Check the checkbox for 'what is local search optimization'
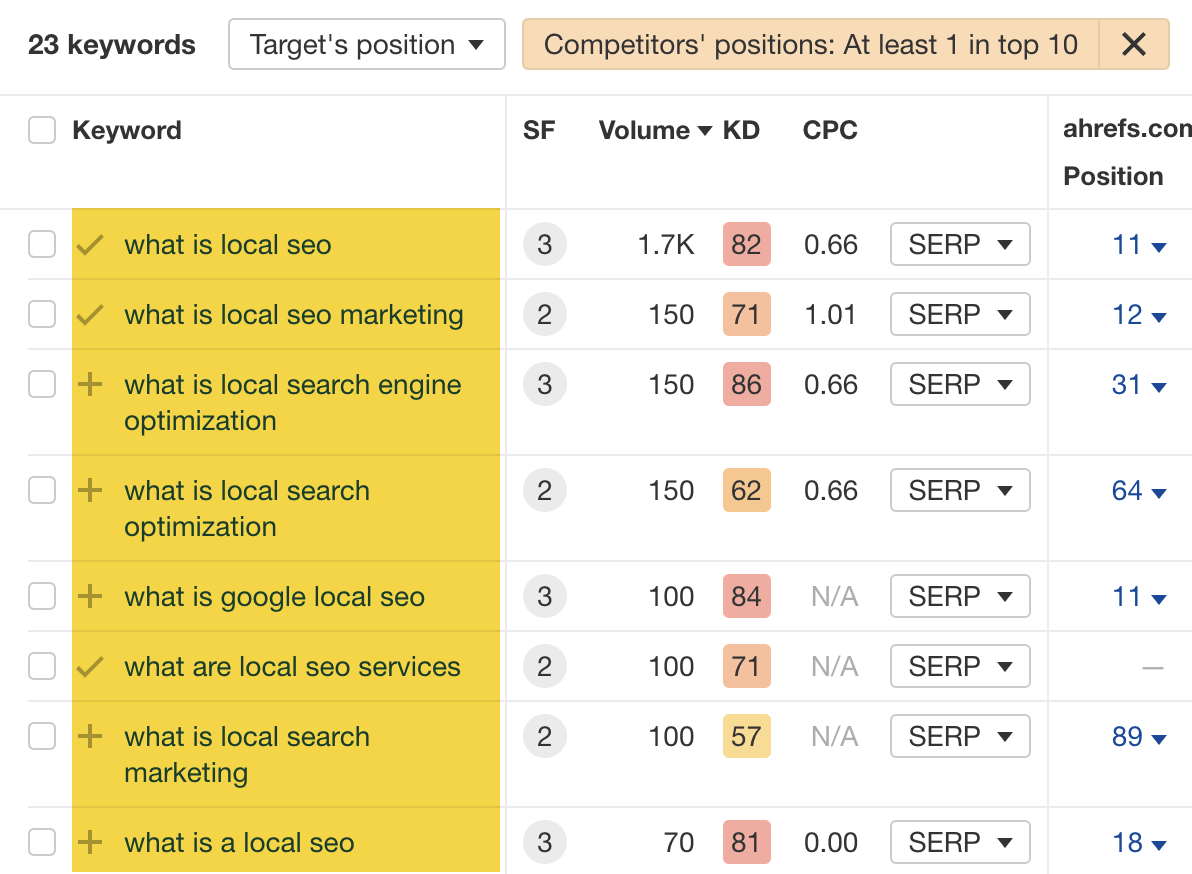This screenshot has height=874, width=1192. 42,490
